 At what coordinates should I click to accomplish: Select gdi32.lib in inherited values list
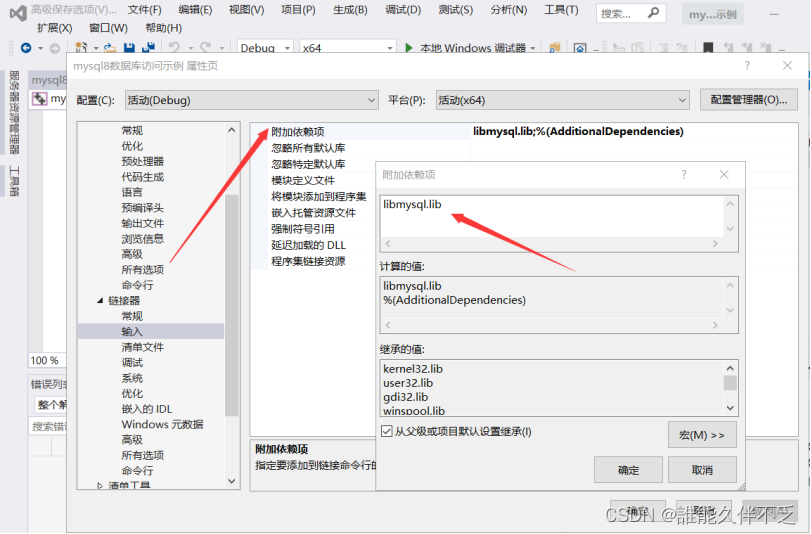click(x=406, y=397)
